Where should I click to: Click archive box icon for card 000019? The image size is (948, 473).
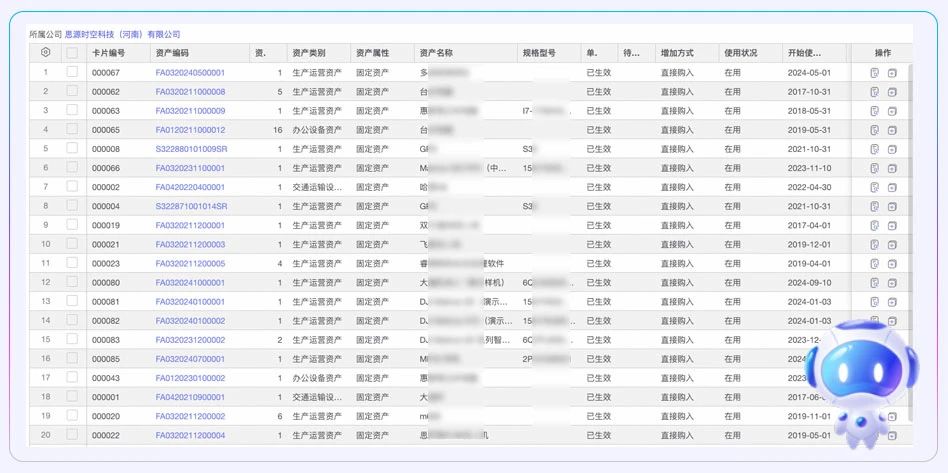point(892,226)
